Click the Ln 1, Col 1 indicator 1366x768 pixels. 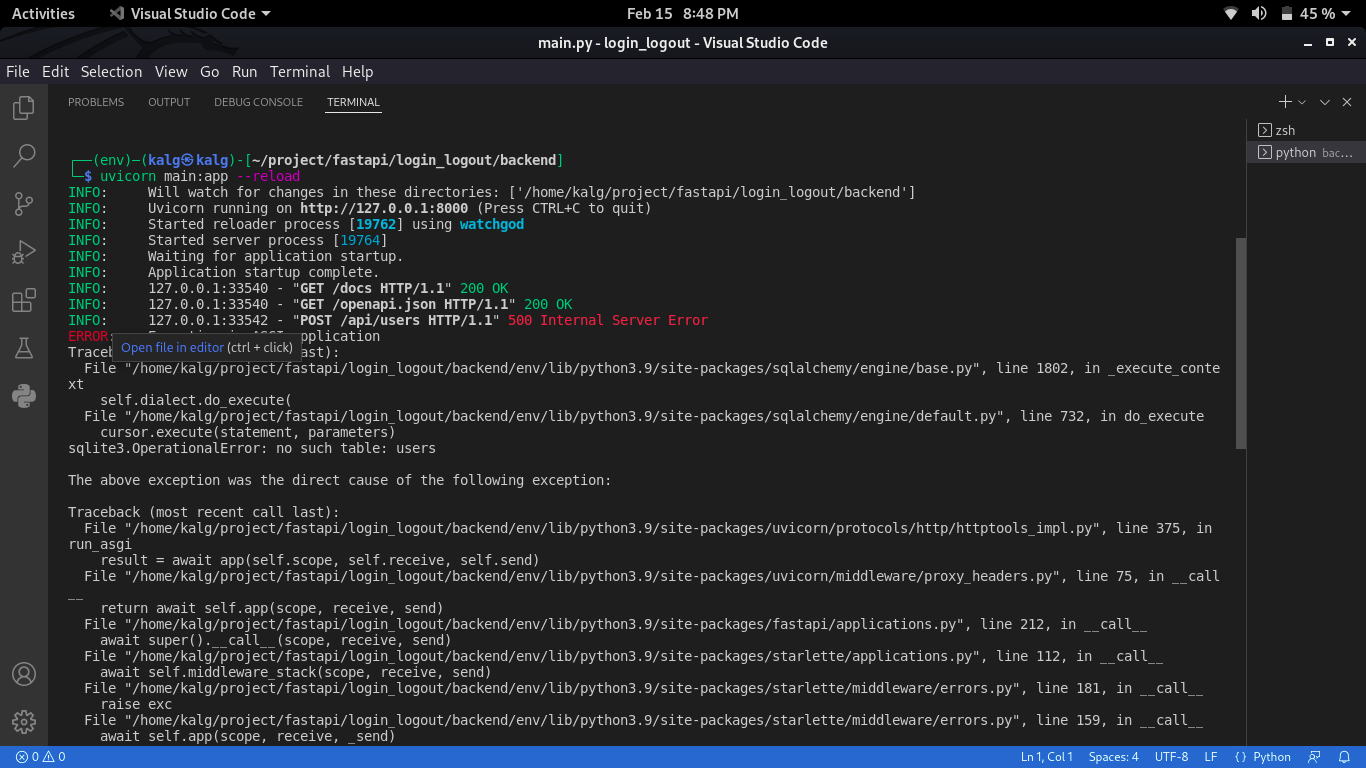click(x=1046, y=756)
